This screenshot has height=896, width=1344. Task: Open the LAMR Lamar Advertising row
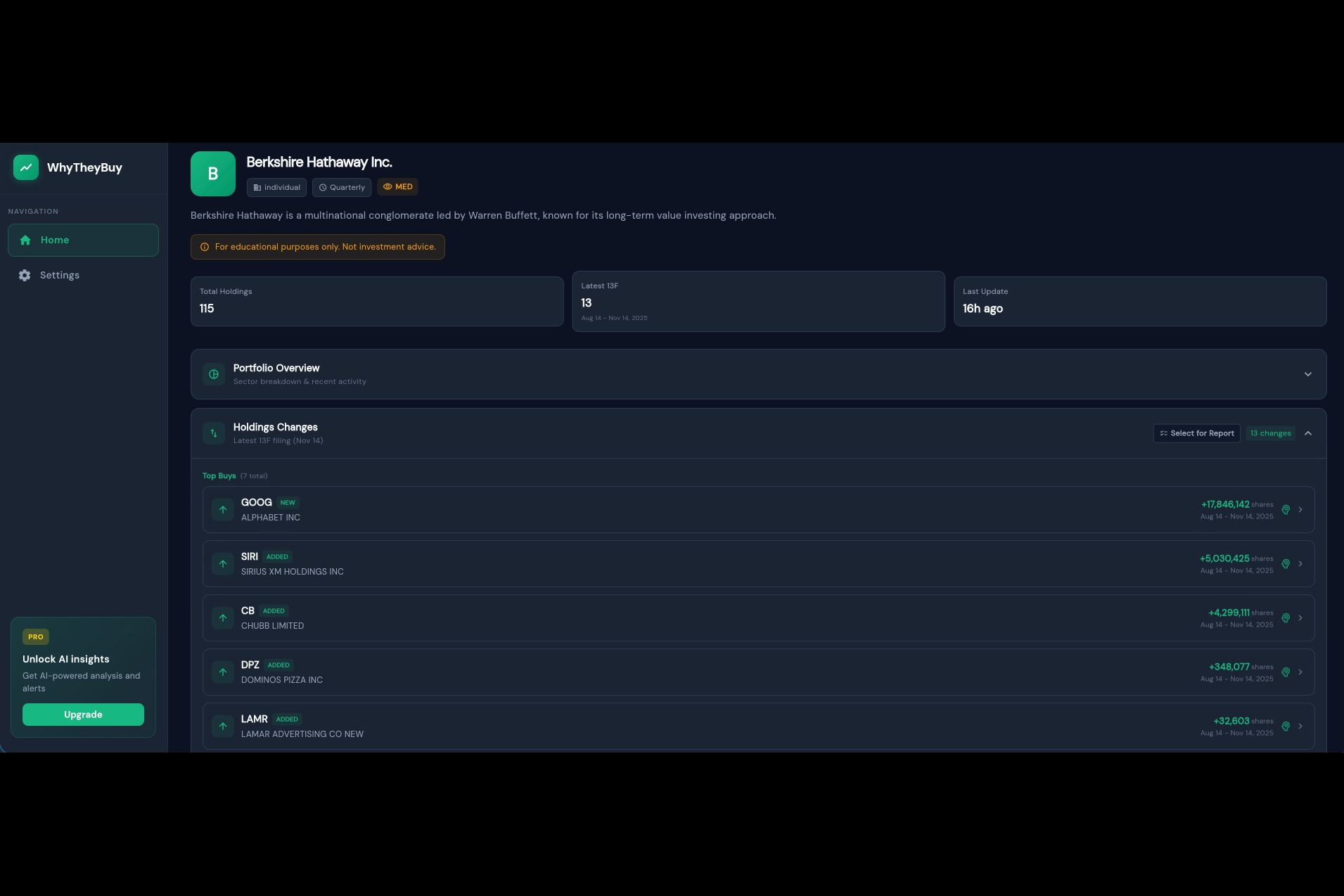[x=759, y=727]
